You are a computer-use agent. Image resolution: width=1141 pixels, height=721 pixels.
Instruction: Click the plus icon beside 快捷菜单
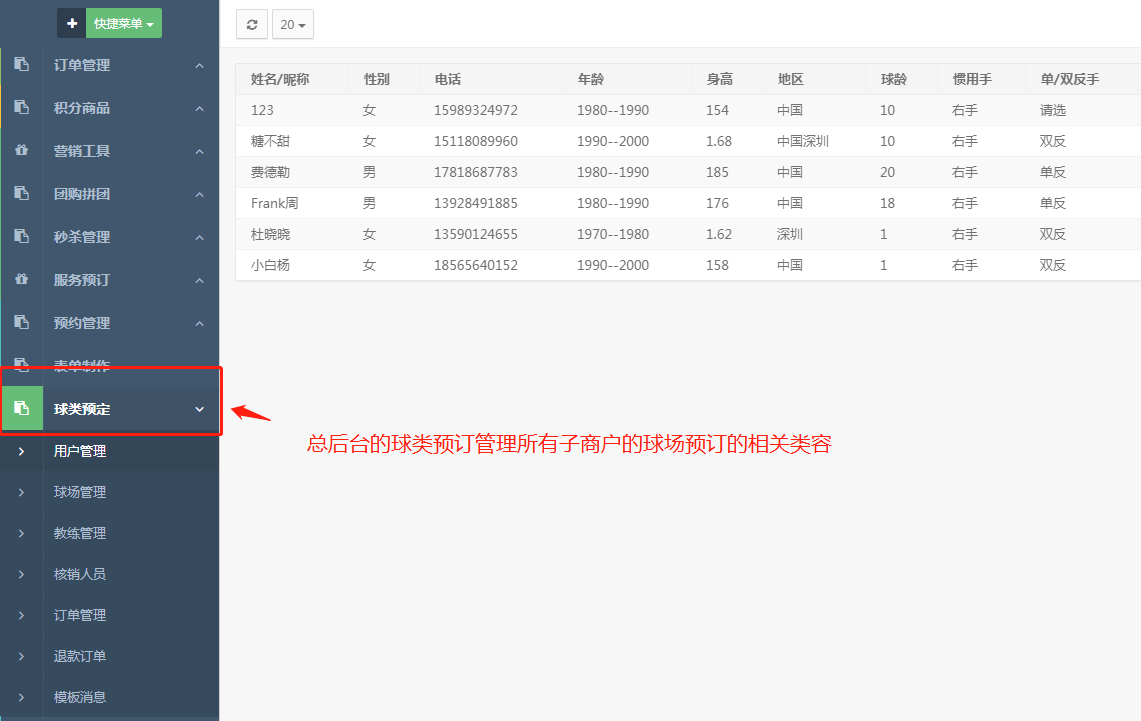click(x=72, y=23)
